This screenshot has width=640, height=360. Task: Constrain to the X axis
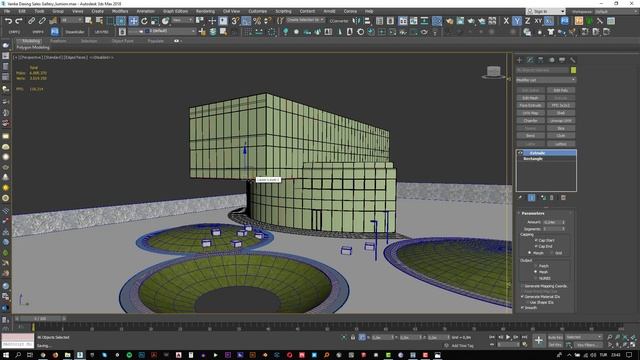tap(506, 20)
